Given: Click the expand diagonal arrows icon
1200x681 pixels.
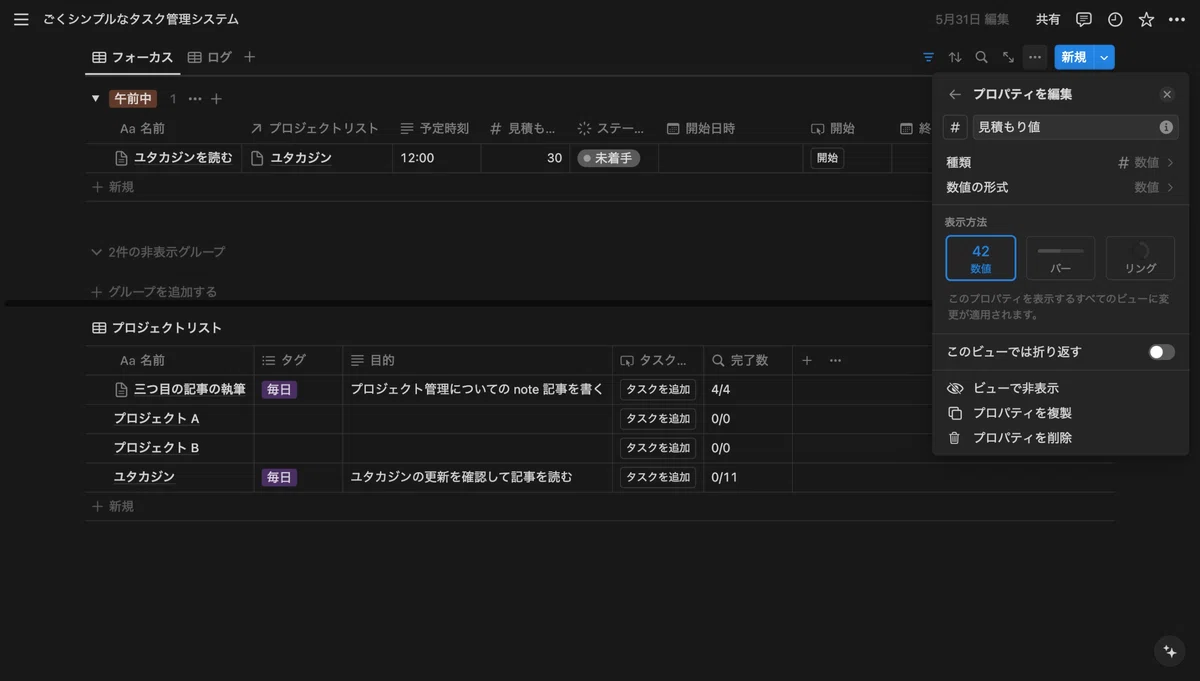Looking at the screenshot, I should [1008, 57].
